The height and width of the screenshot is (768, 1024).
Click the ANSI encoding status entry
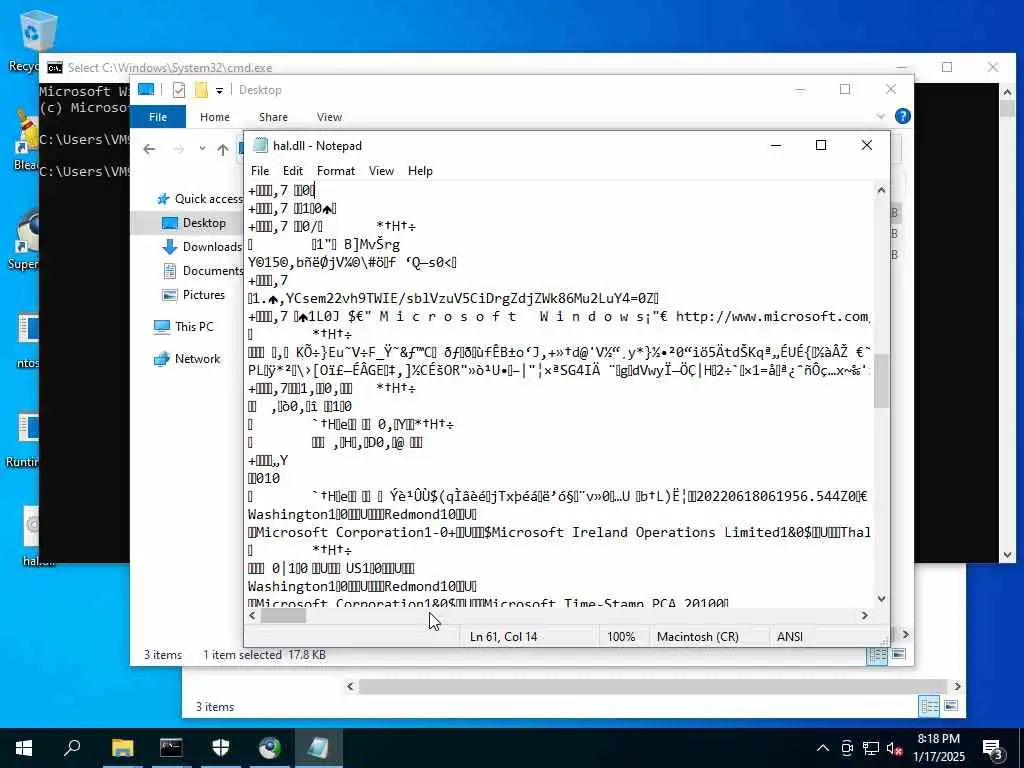(790, 636)
